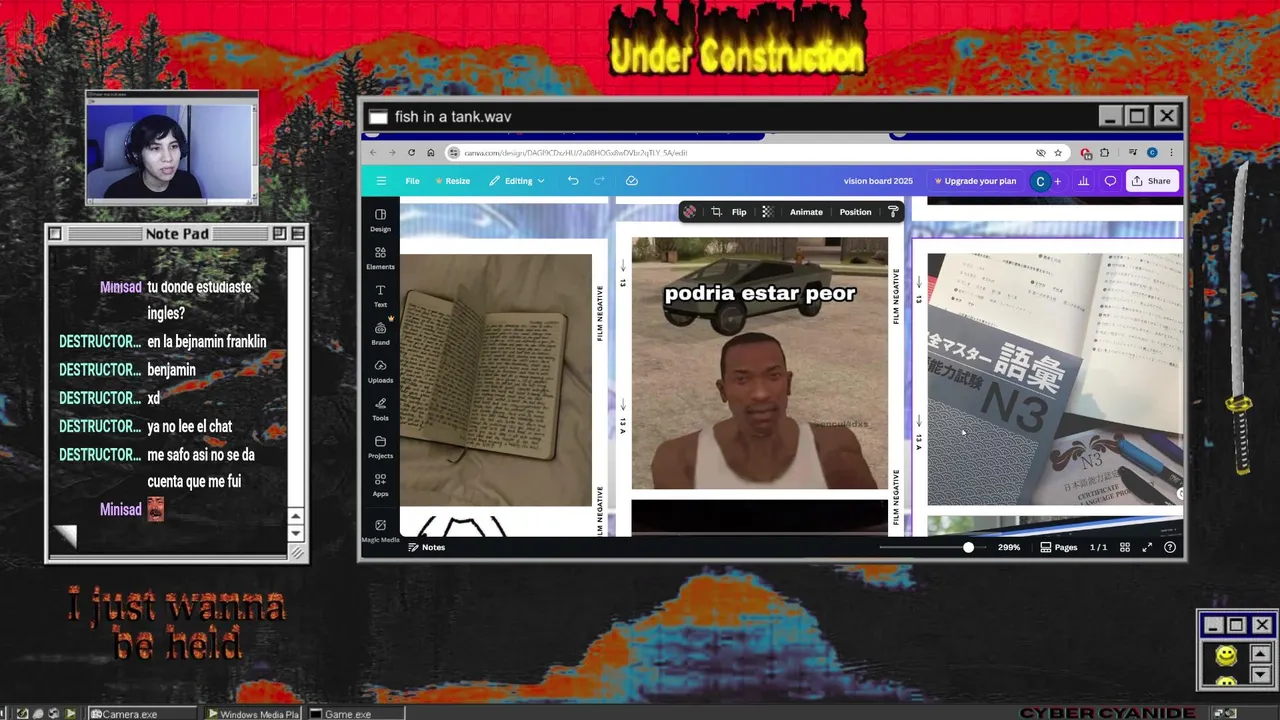Click the zoom slider handle
The width and height of the screenshot is (1280, 720).
[x=968, y=547]
